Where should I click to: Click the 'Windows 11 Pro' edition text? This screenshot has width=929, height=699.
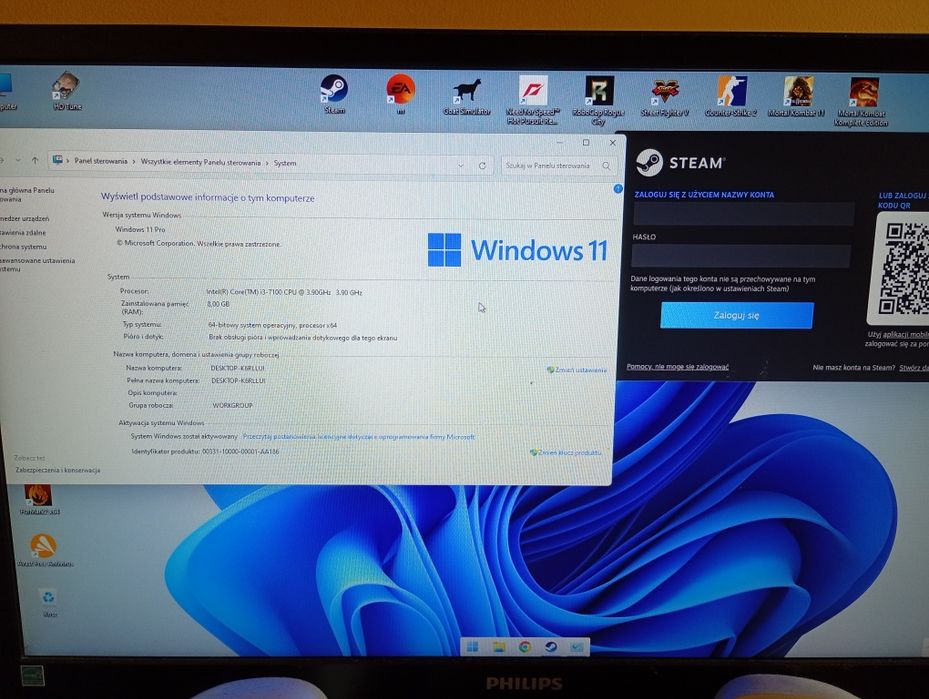click(x=140, y=229)
